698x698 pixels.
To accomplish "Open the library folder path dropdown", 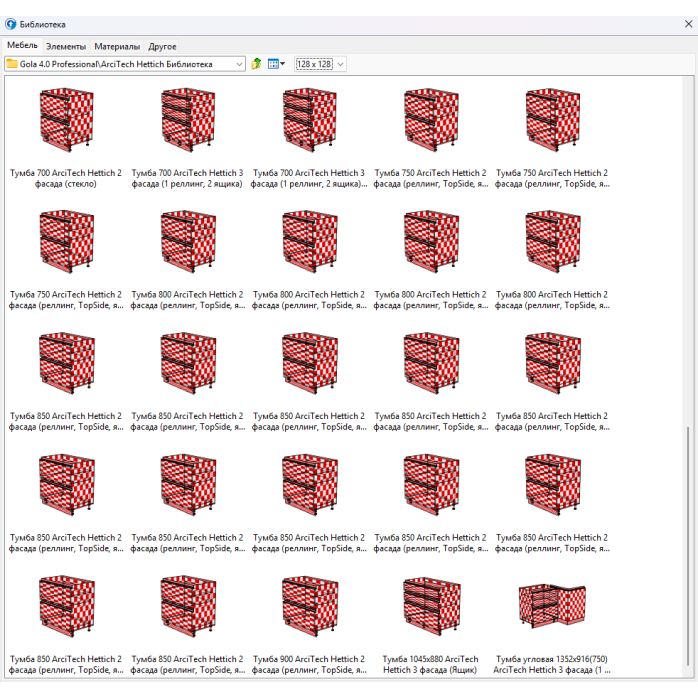I will pyautogui.click(x=239, y=64).
